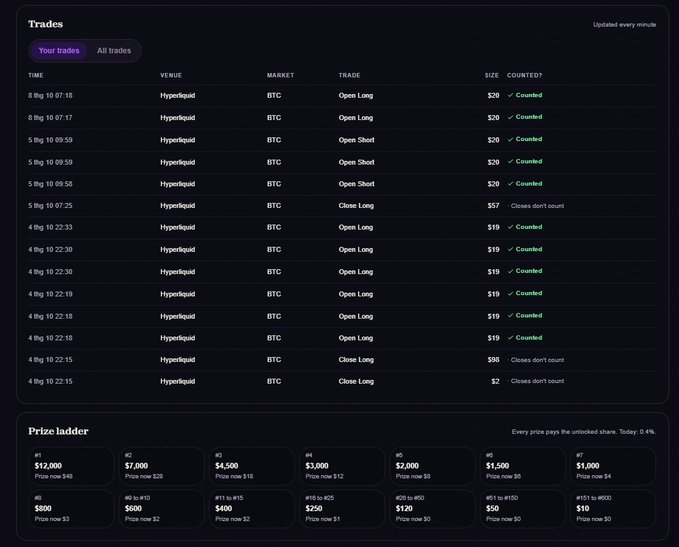Click the $57 size value
Image resolution: width=679 pixels, height=547 pixels.
(x=493, y=206)
